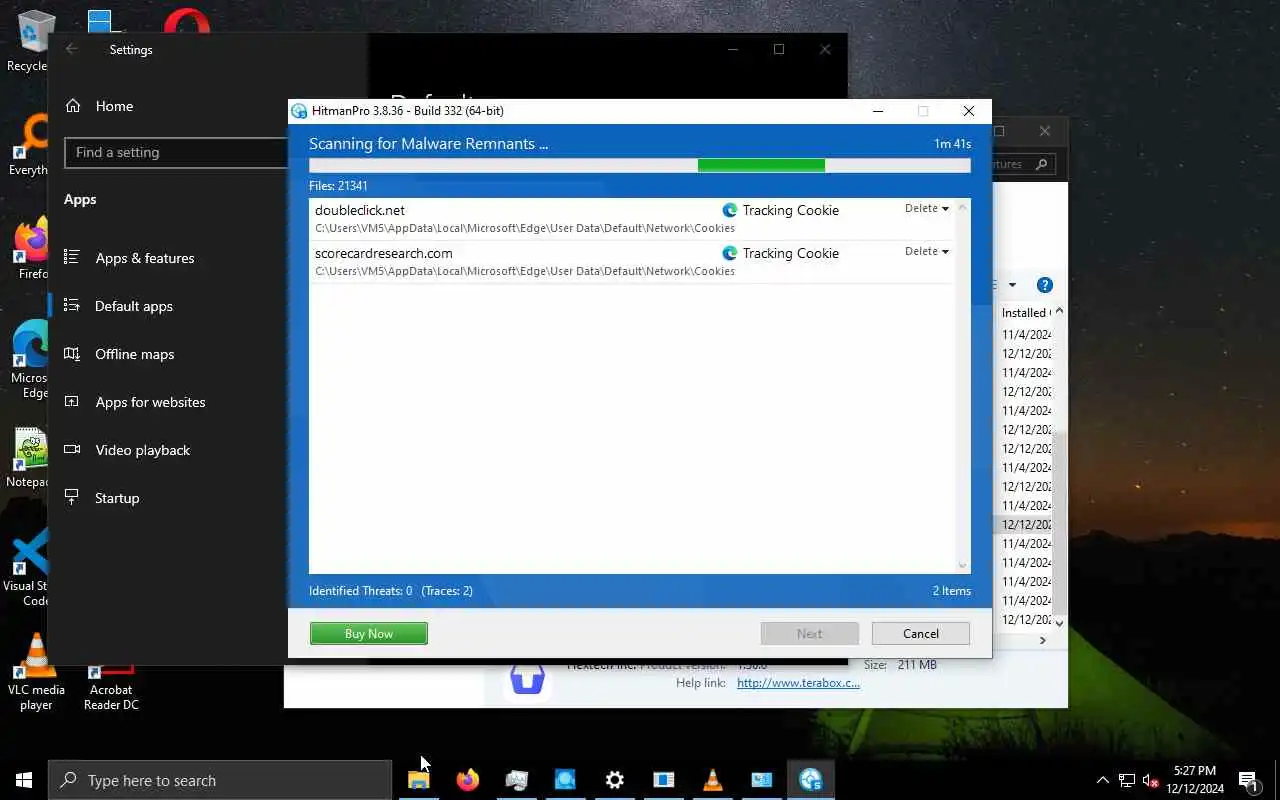Open the Delete dropdown for scorecardresearch.com

927,251
